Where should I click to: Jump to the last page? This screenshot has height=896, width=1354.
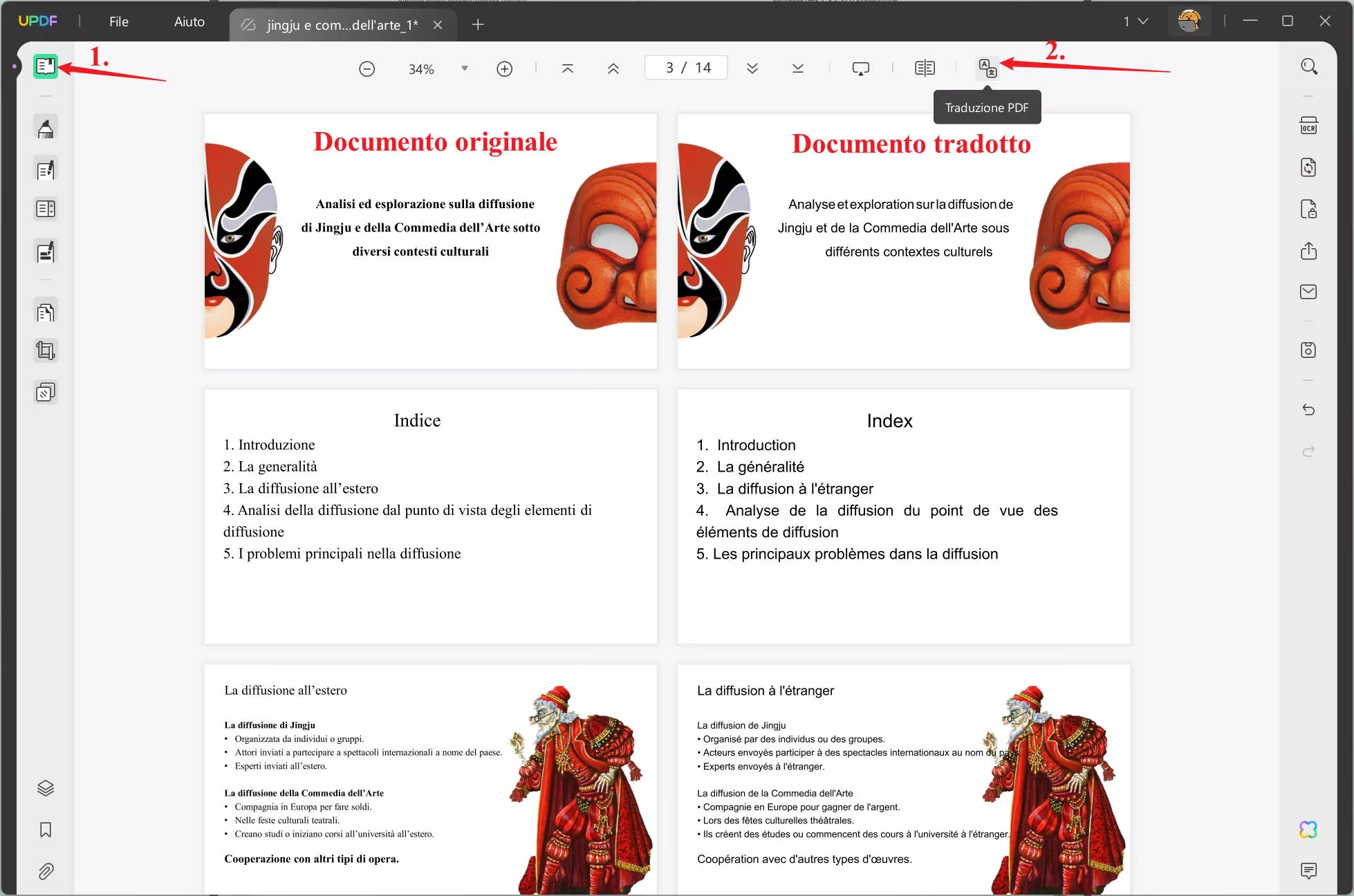click(798, 68)
